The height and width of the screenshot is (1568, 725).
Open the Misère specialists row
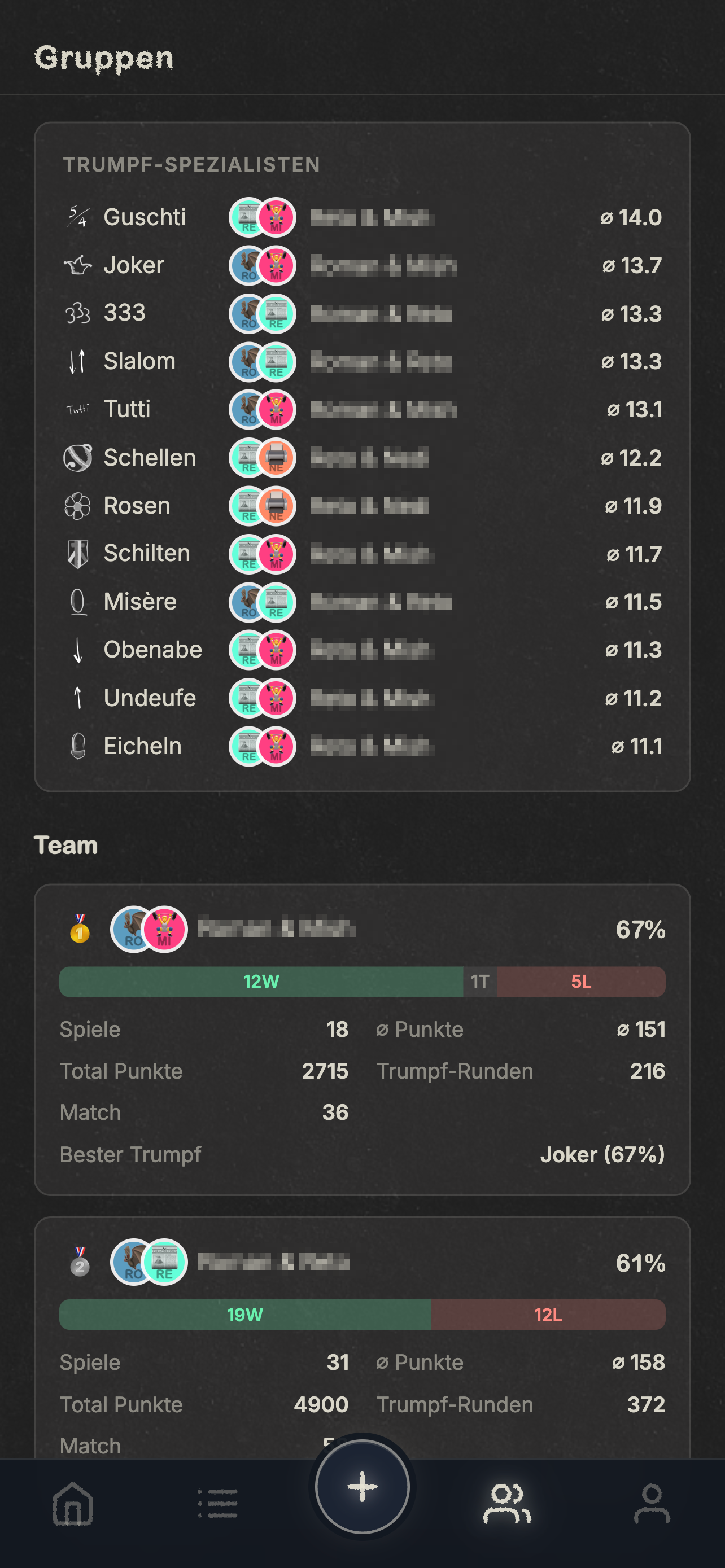[362, 602]
